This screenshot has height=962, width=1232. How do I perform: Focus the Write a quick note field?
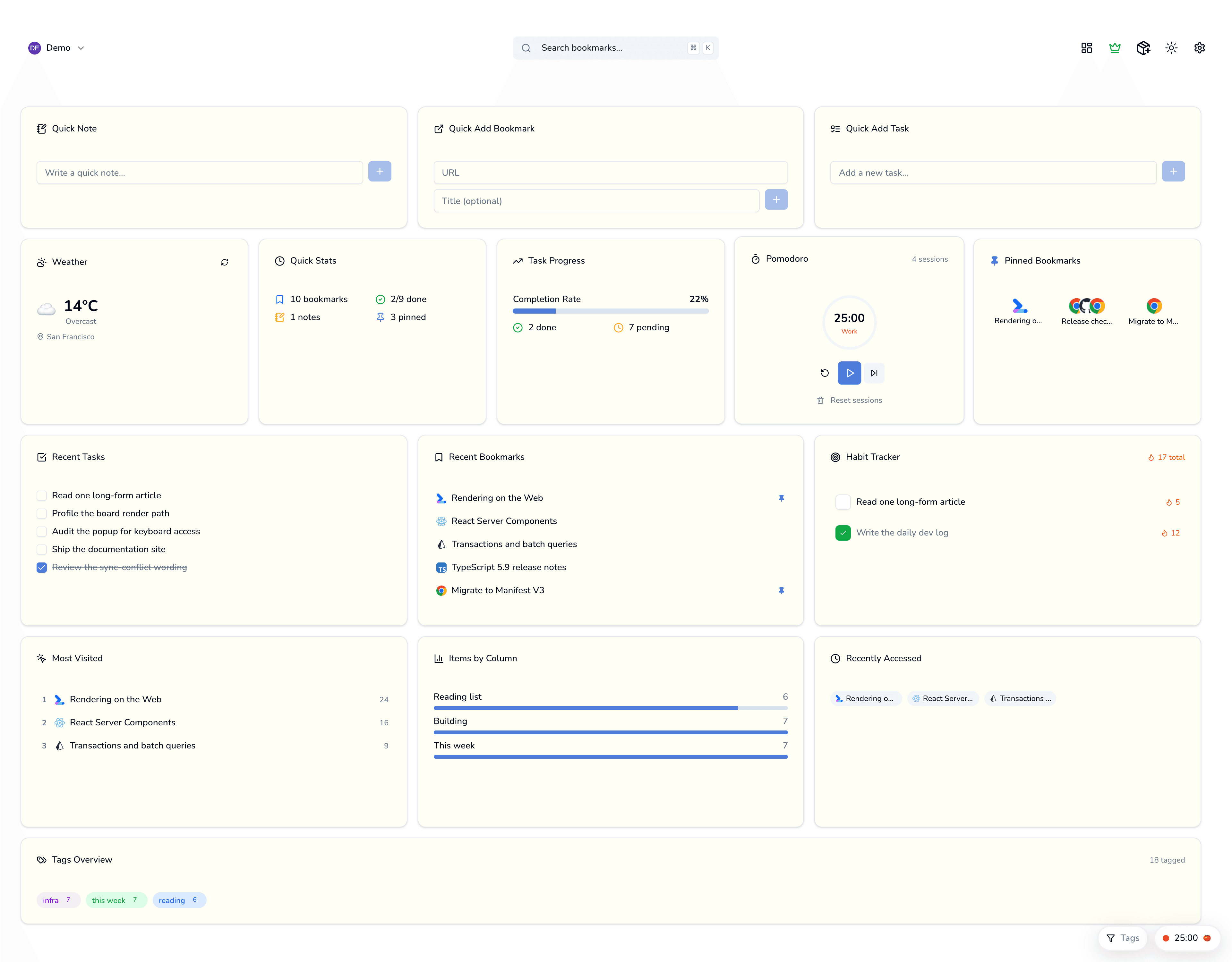(x=200, y=173)
